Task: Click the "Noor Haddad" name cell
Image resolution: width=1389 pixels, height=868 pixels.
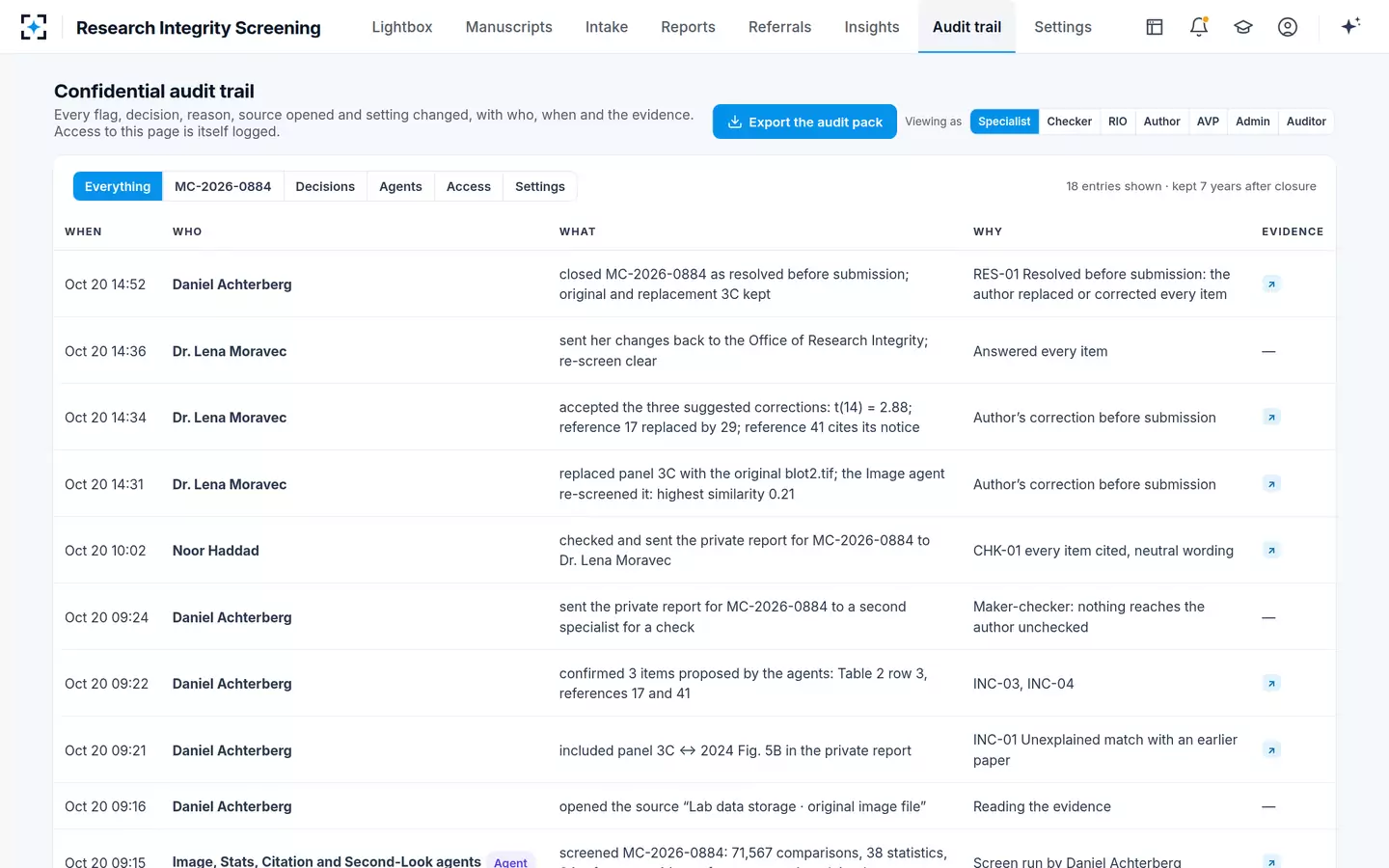Action: (216, 551)
